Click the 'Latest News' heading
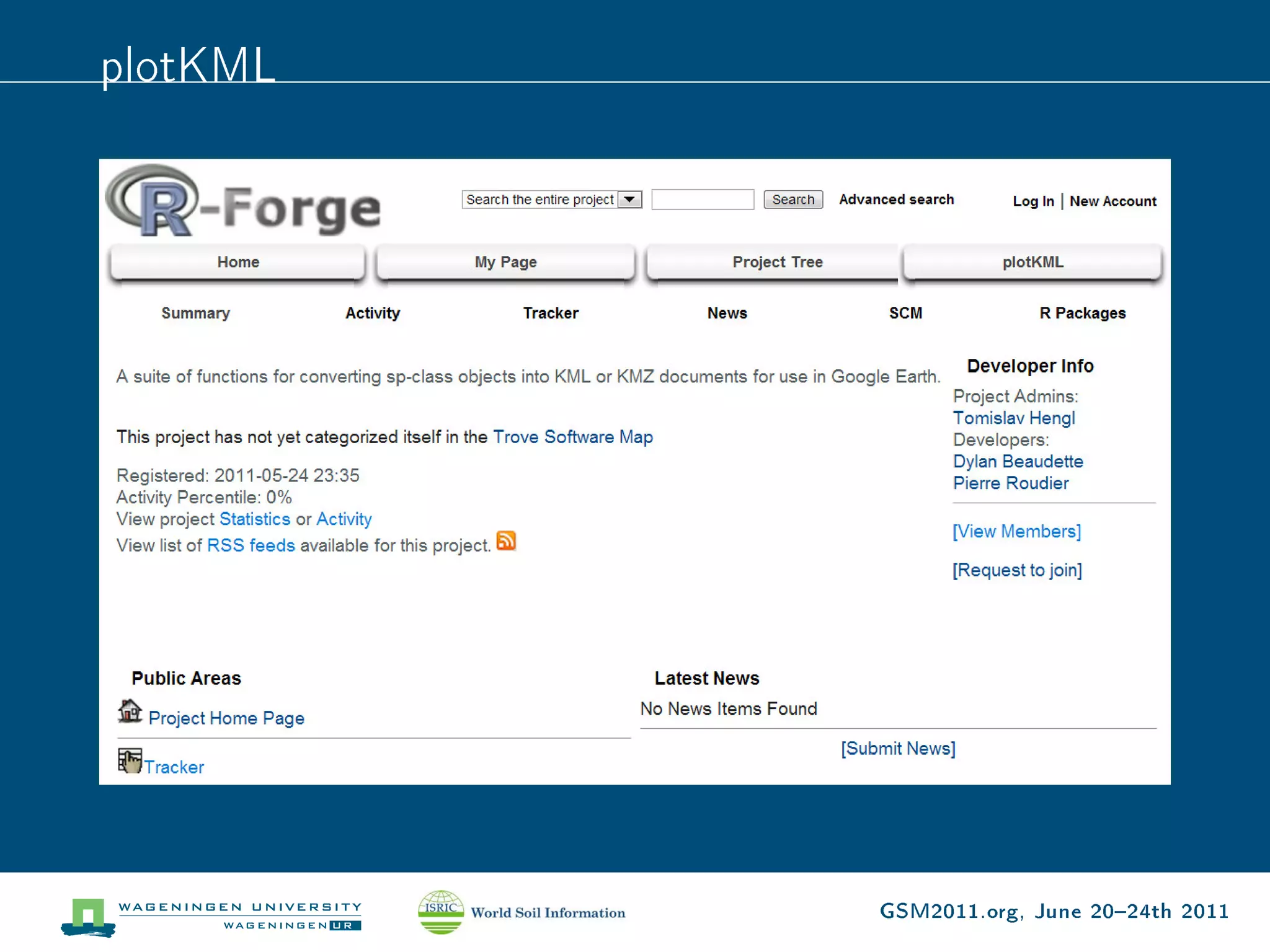Screen dimensions: 1270x952 [707, 678]
